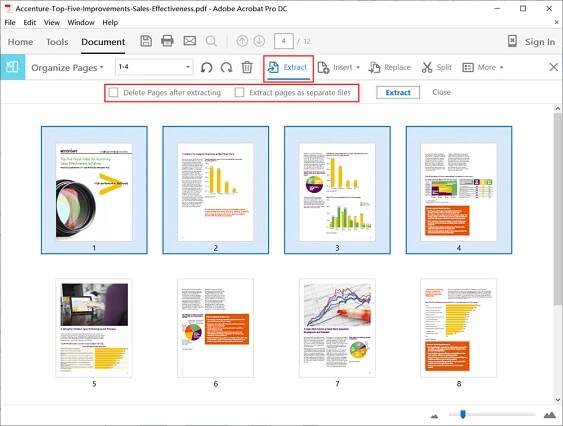This screenshot has width=563, height=426.
Task: Click large thumbnail size mountain icon
Action: point(549,415)
